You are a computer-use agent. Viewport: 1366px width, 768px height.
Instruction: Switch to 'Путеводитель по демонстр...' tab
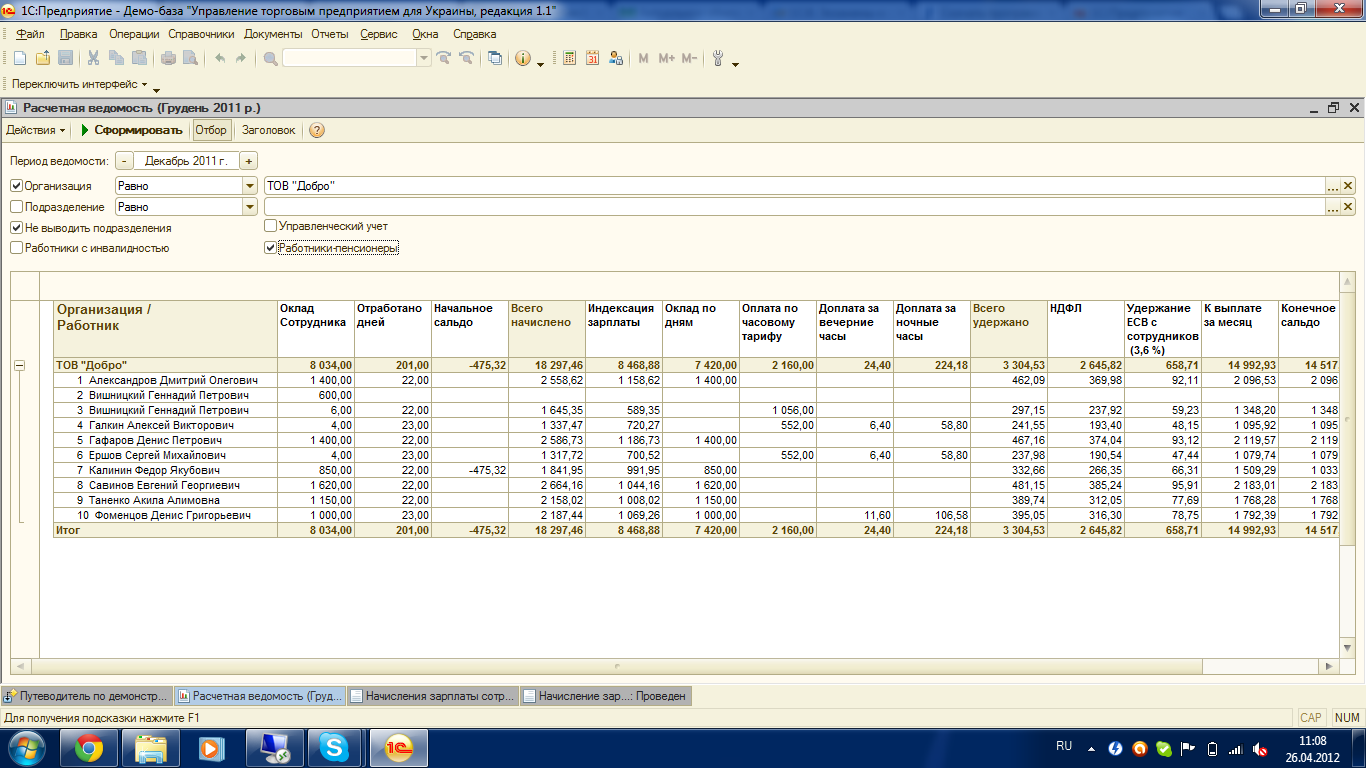(x=87, y=696)
